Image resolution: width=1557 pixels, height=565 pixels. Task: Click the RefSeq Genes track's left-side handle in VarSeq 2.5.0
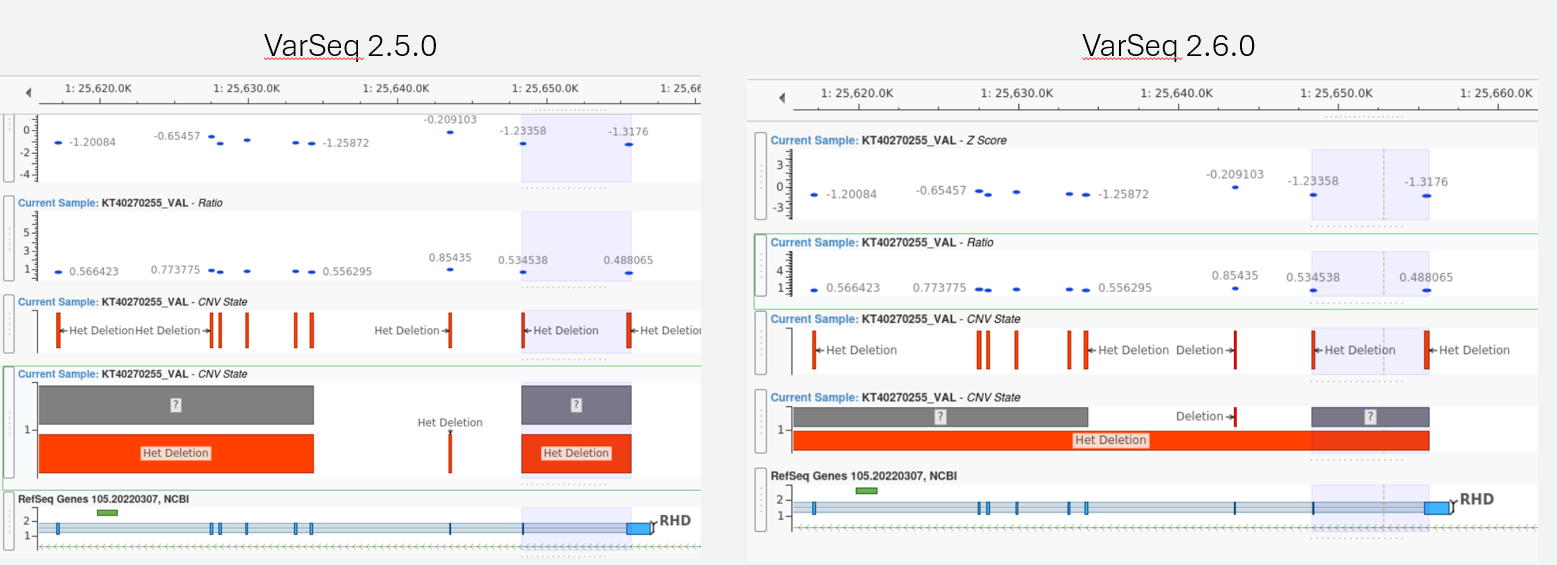(9, 520)
